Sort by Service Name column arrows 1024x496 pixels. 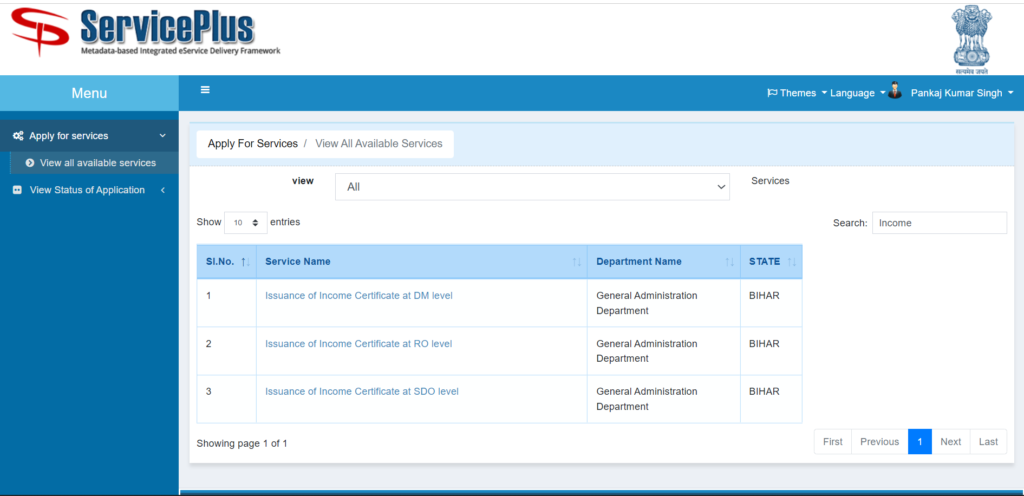[x=577, y=262]
